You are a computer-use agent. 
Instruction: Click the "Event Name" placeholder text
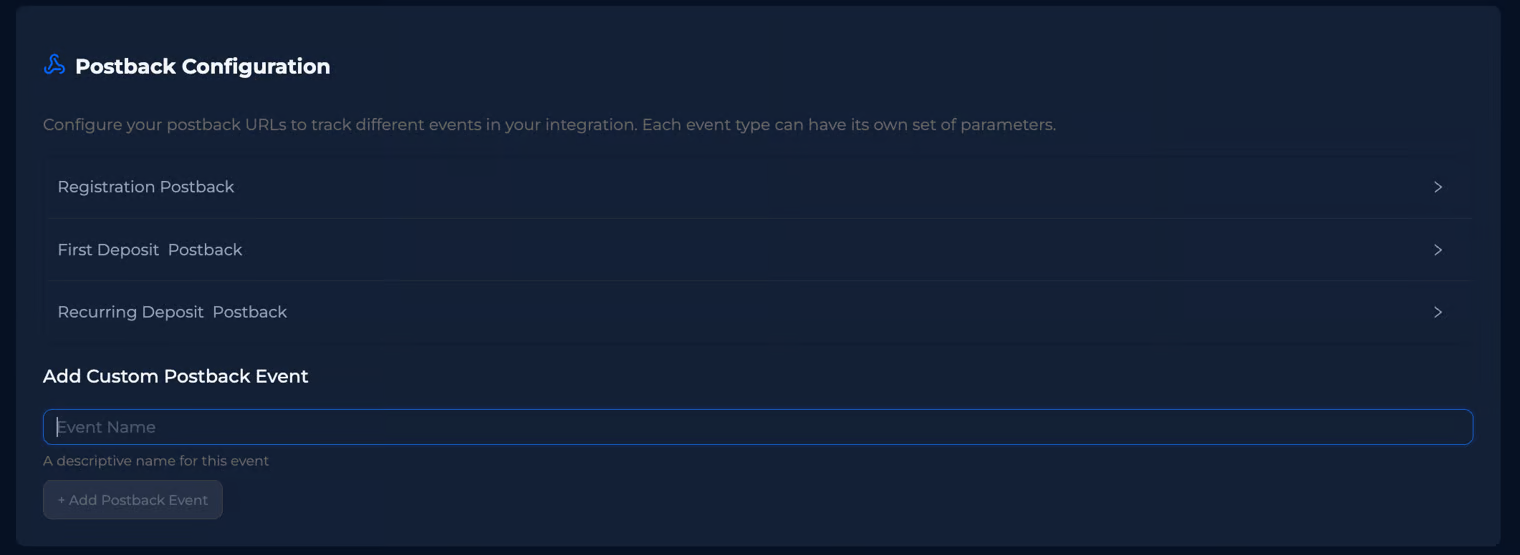(x=106, y=427)
